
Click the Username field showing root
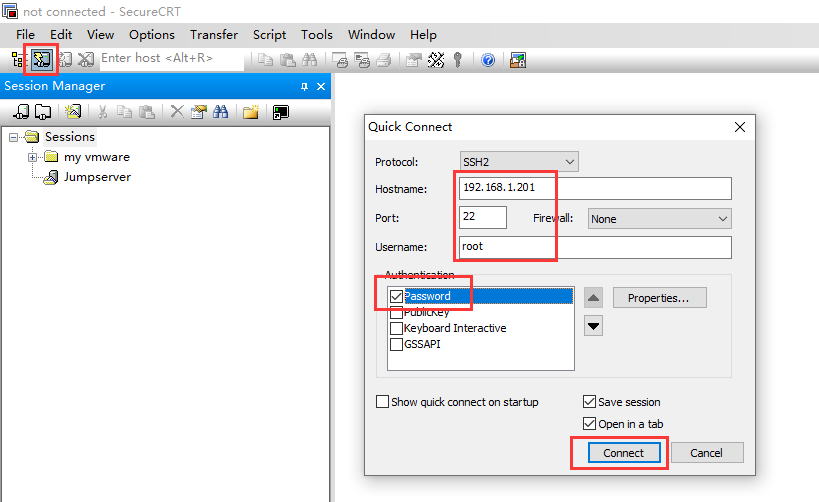[x=595, y=247]
